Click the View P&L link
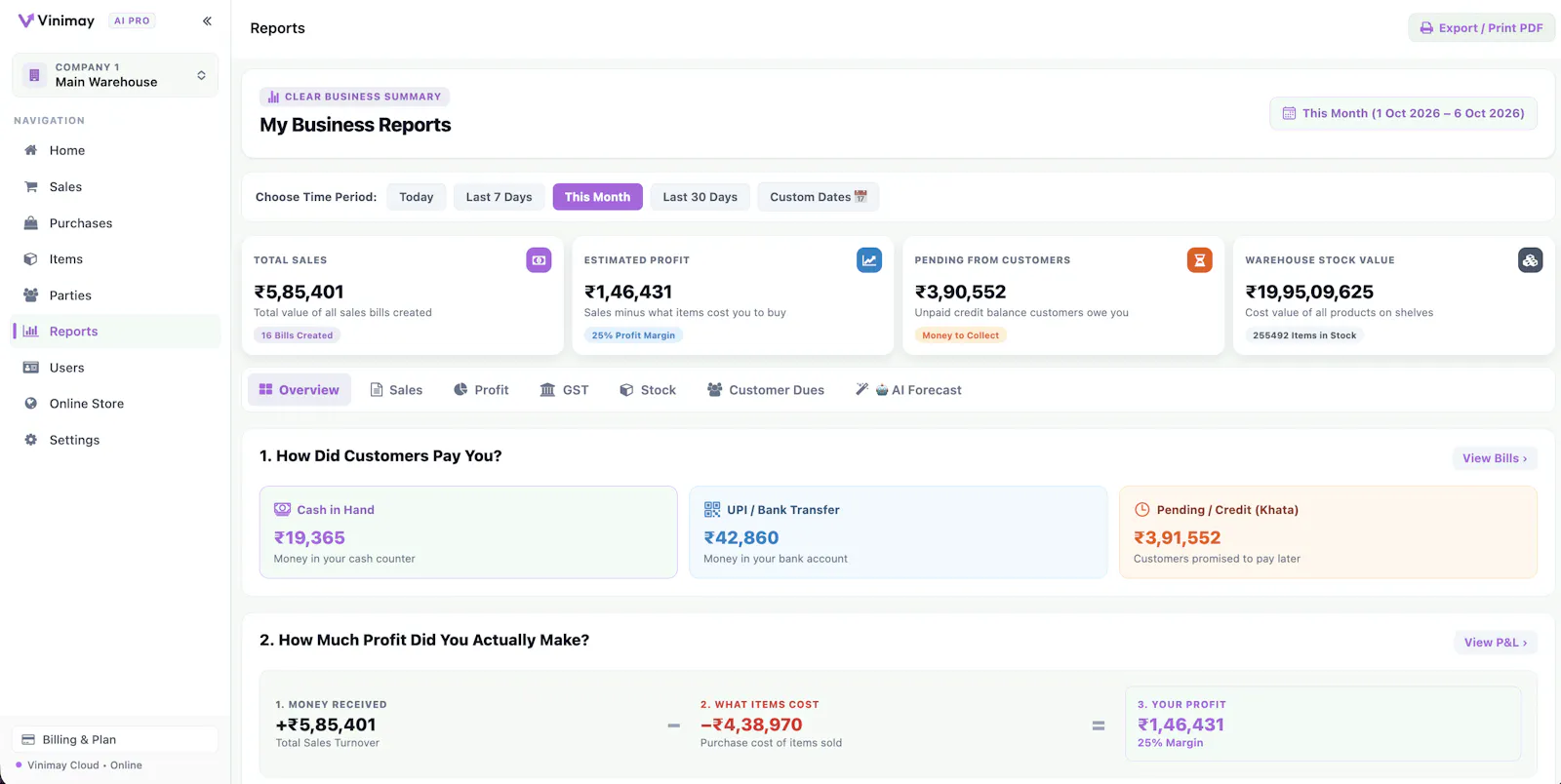 click(1496, 643)
